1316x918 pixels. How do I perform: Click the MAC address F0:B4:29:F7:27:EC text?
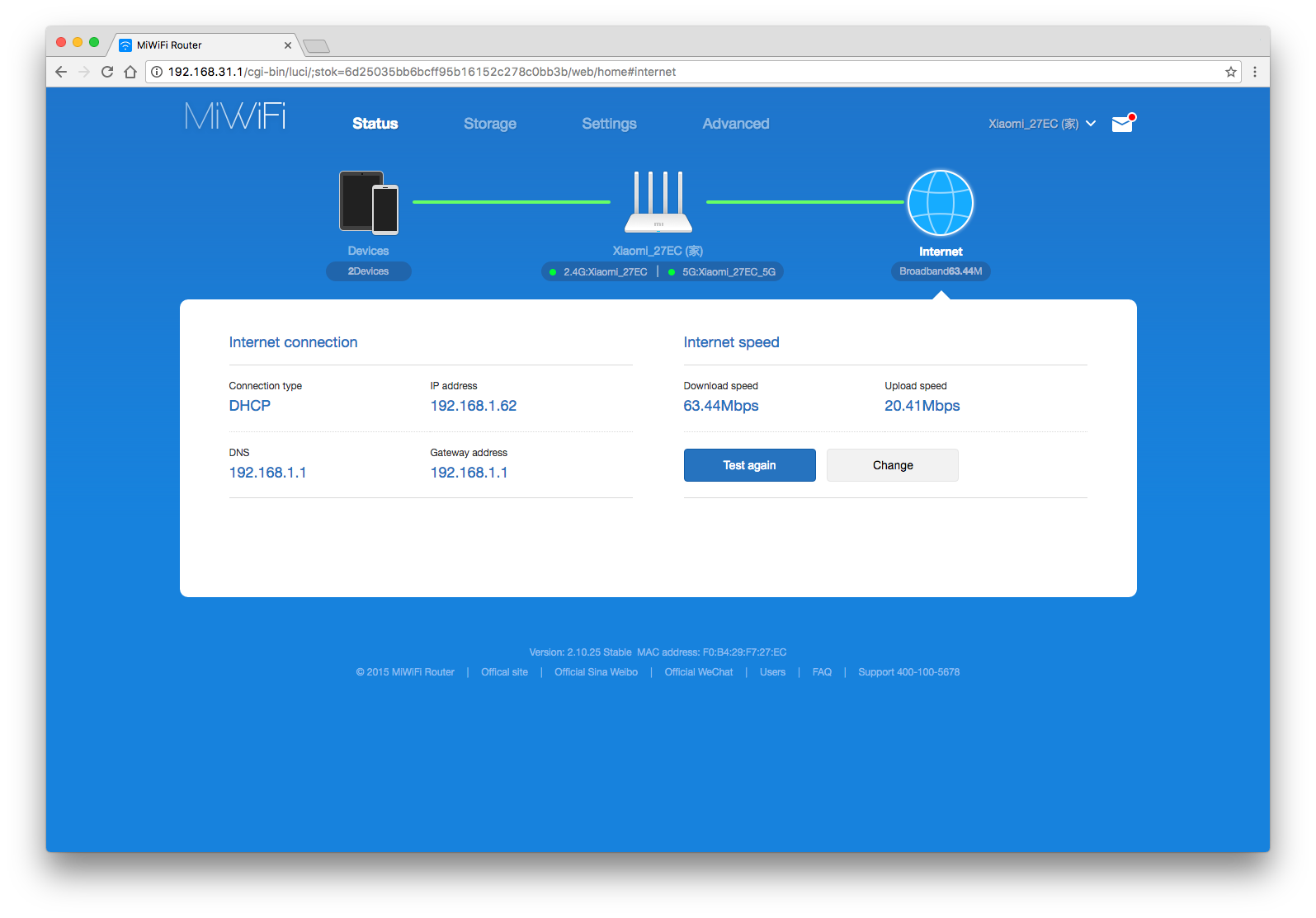[712, 652]
